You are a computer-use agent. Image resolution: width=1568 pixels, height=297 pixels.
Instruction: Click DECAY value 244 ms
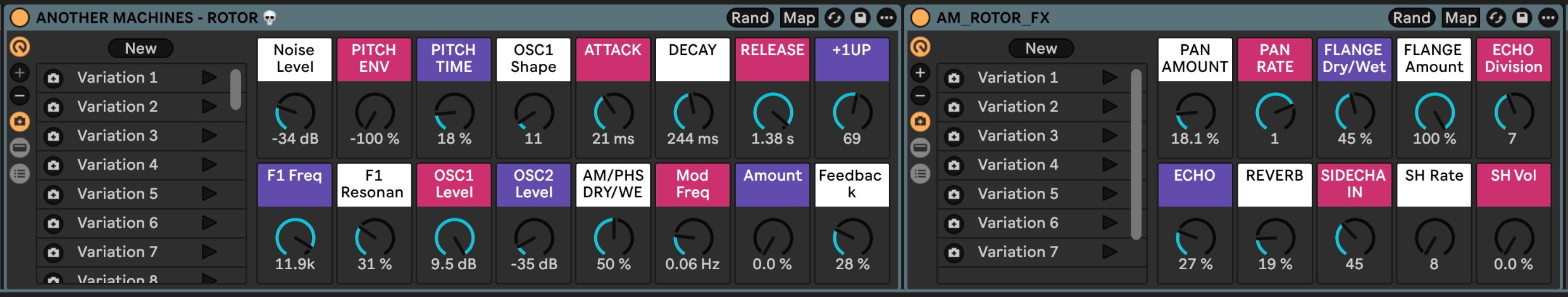[693, 139]
